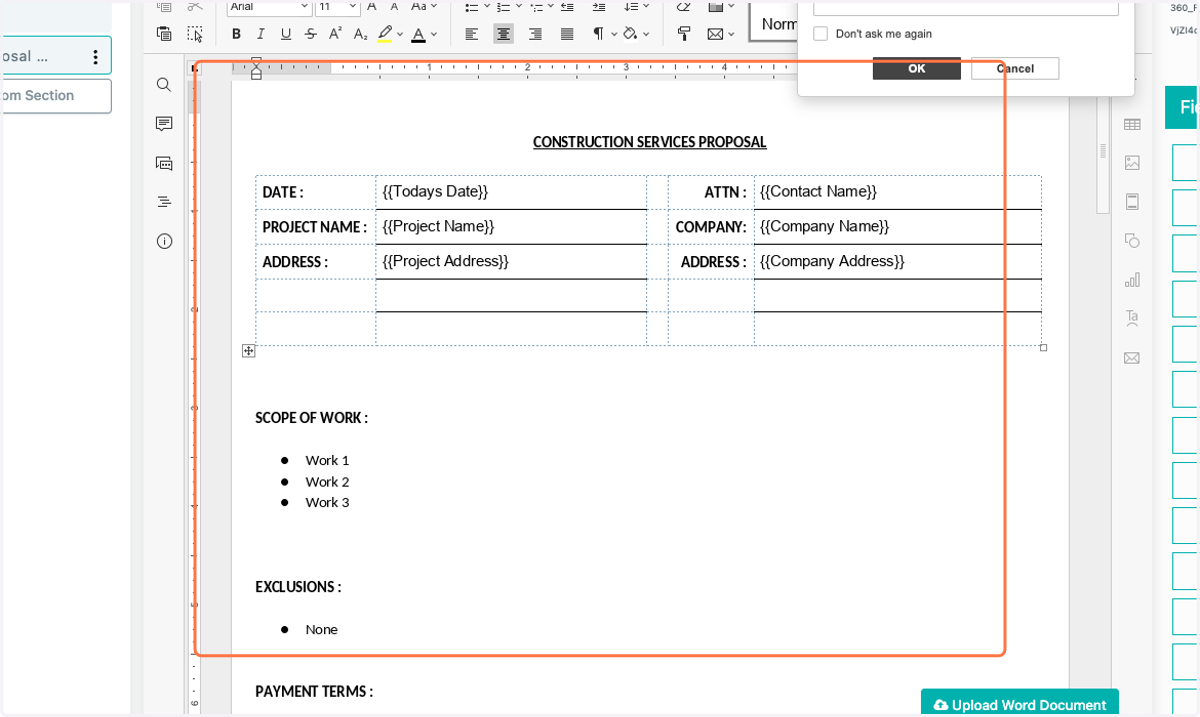
Task: Toggle nonprinting characters pilcrow
Action: (598, 34)
